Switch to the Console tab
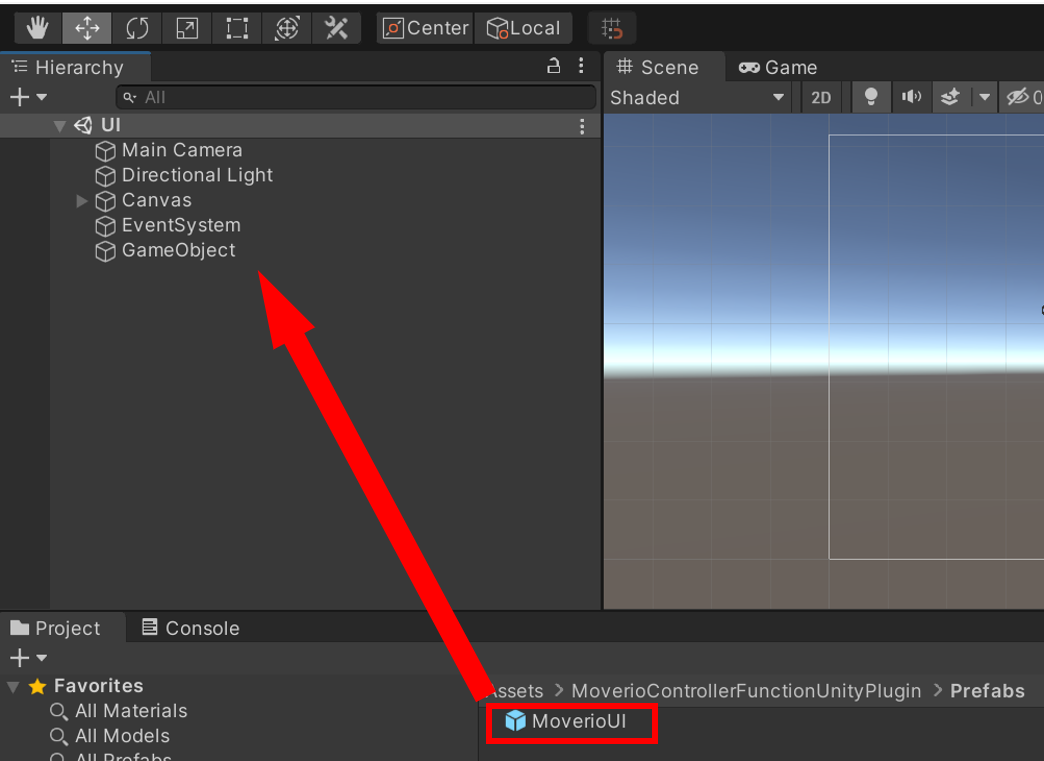This screenshot has height=761, width=1044. [x=191, y=628]
